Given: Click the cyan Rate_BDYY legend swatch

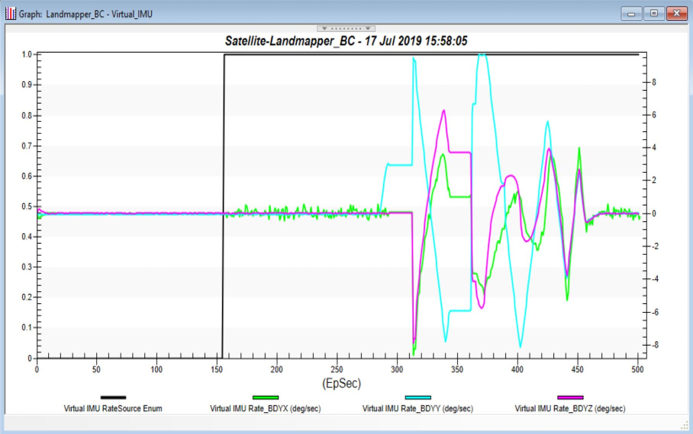Looking at the screenshot, I should [x=417, y=398].
